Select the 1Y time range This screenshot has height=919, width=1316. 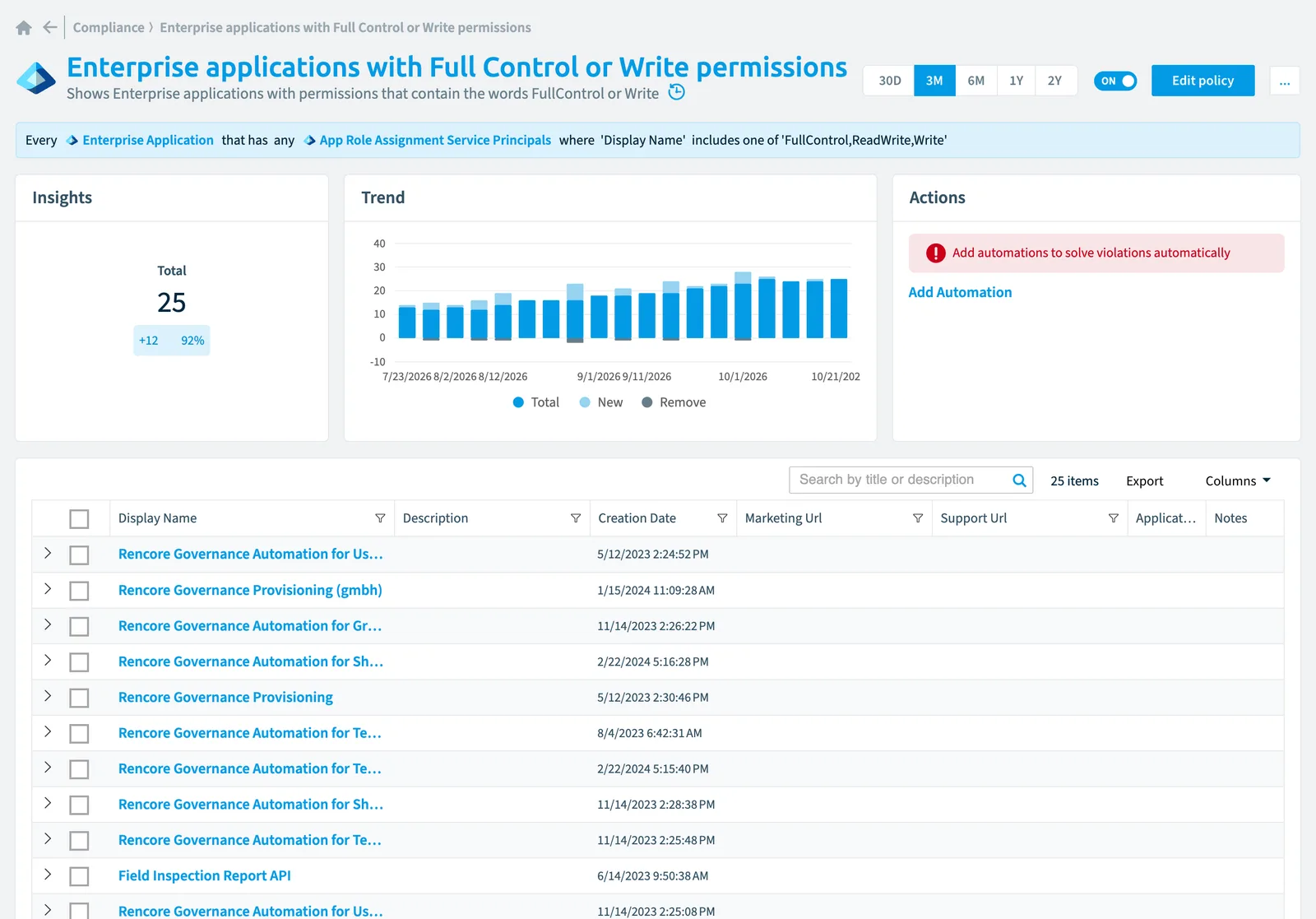1017,81
